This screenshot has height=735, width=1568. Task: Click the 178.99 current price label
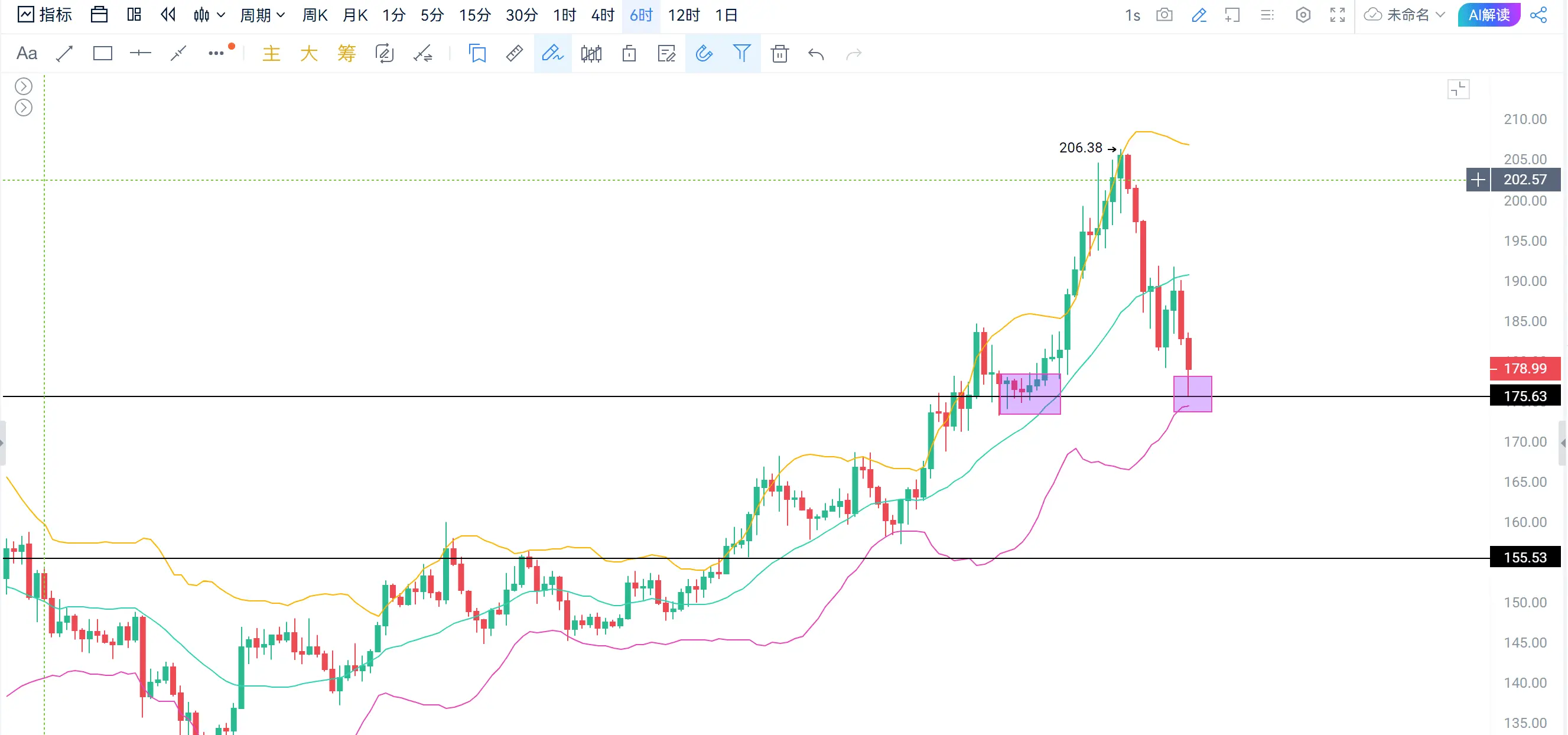click(x=1525, y=368)
